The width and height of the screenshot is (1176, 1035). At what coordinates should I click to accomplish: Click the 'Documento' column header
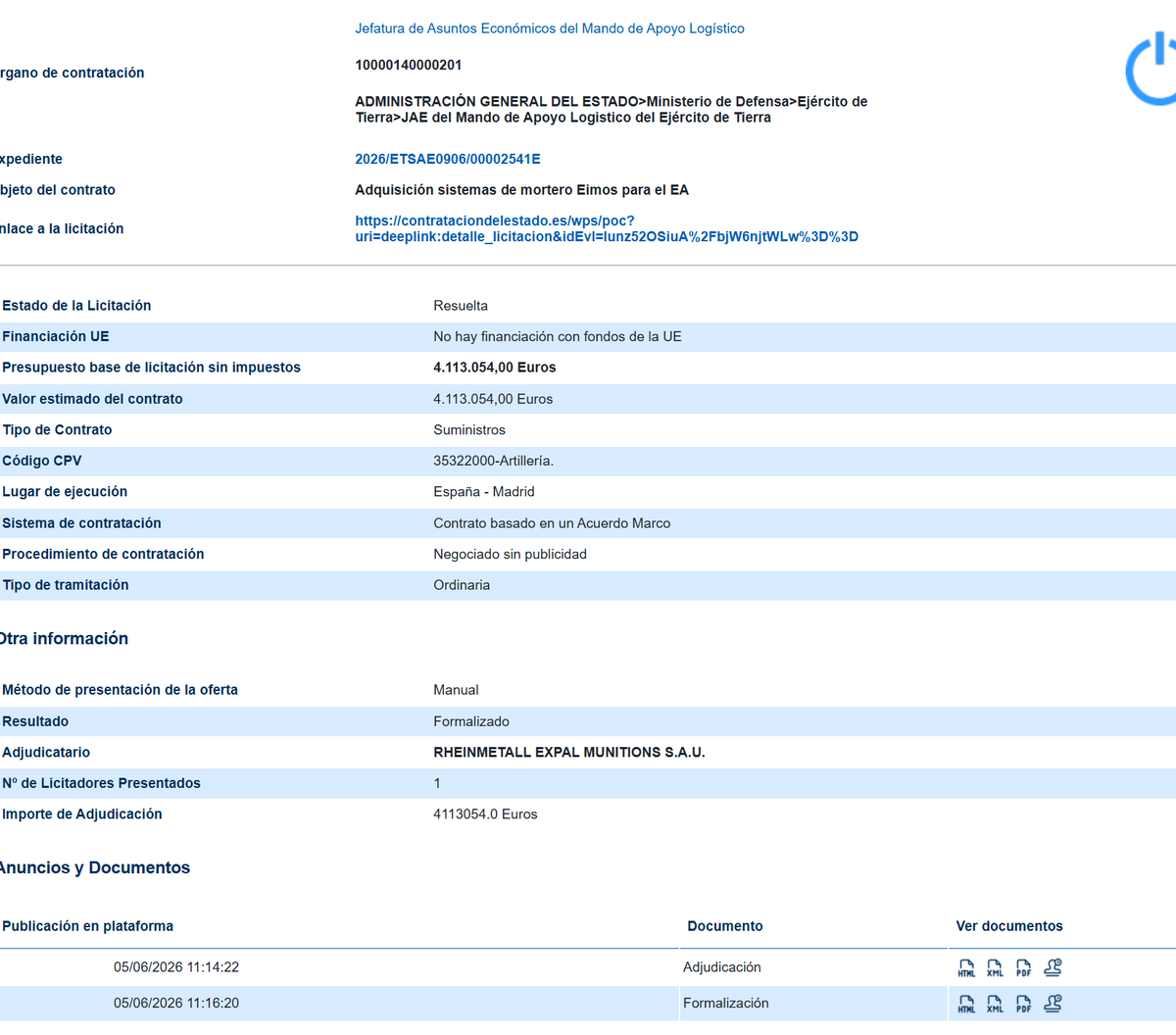click(x=725, y=926)
